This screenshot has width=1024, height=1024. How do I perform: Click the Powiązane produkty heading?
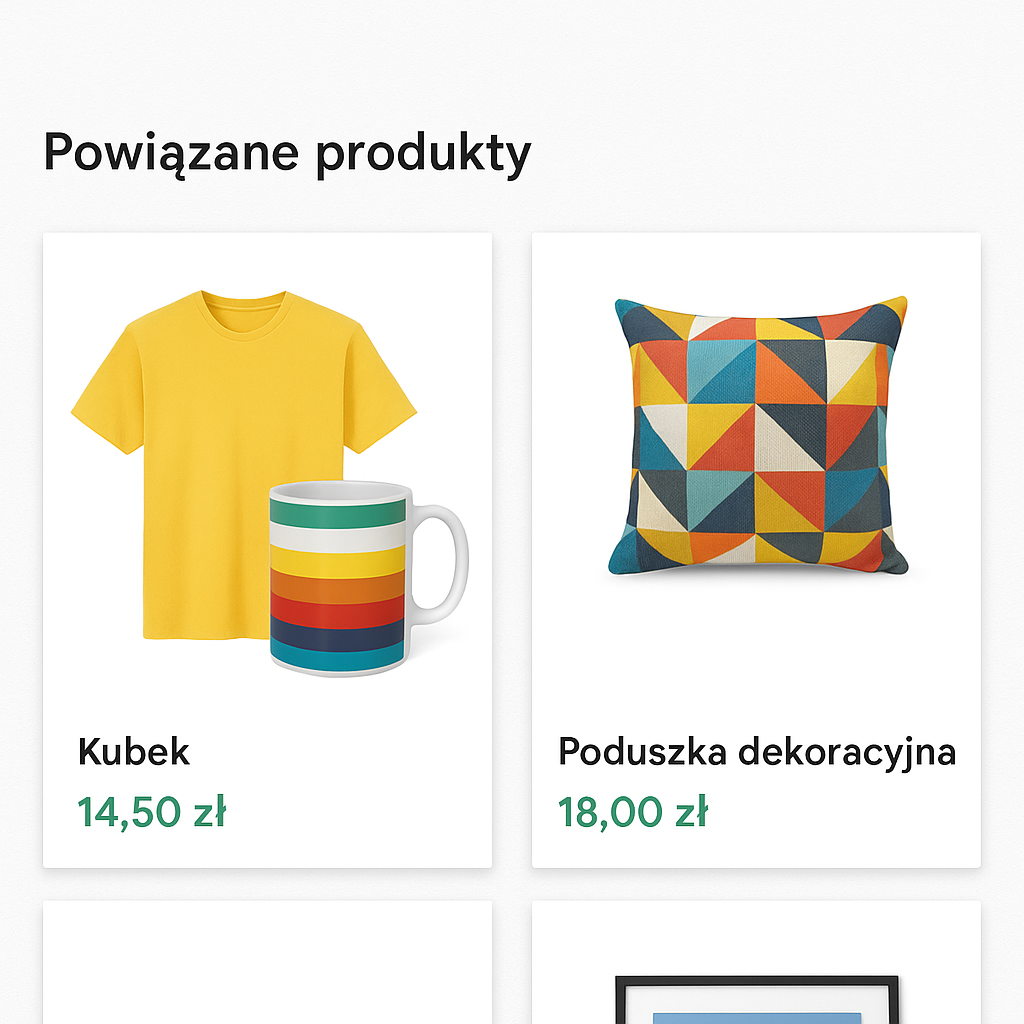point(287,153)
